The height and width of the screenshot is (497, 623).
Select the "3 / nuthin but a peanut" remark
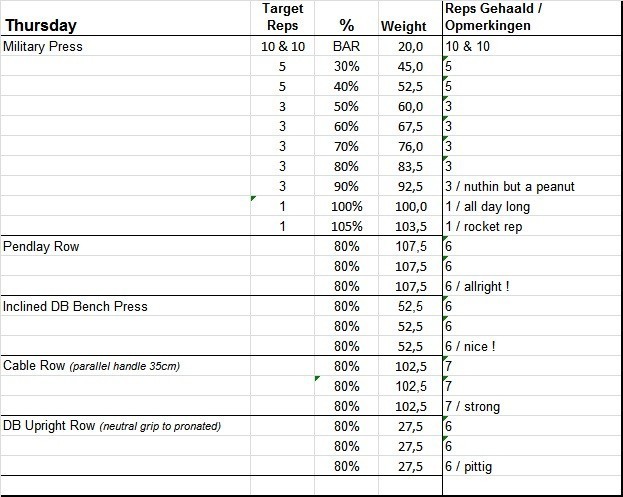pos(510,186)
